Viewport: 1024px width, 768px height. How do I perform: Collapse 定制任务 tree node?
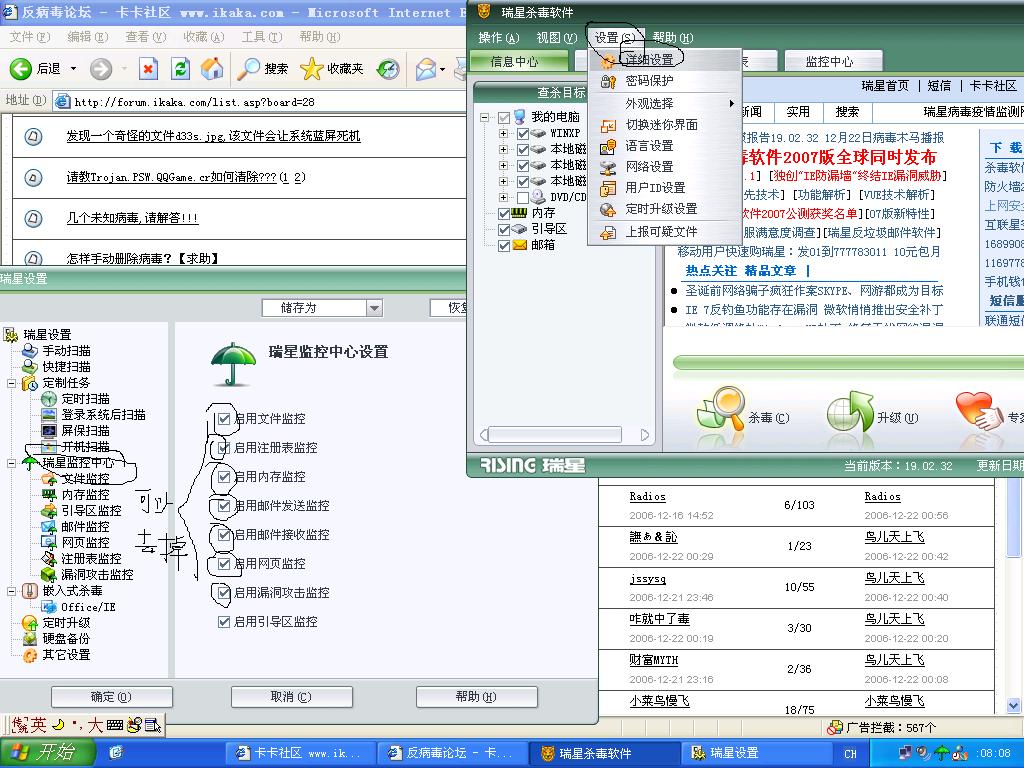click(x=12, y=383)
